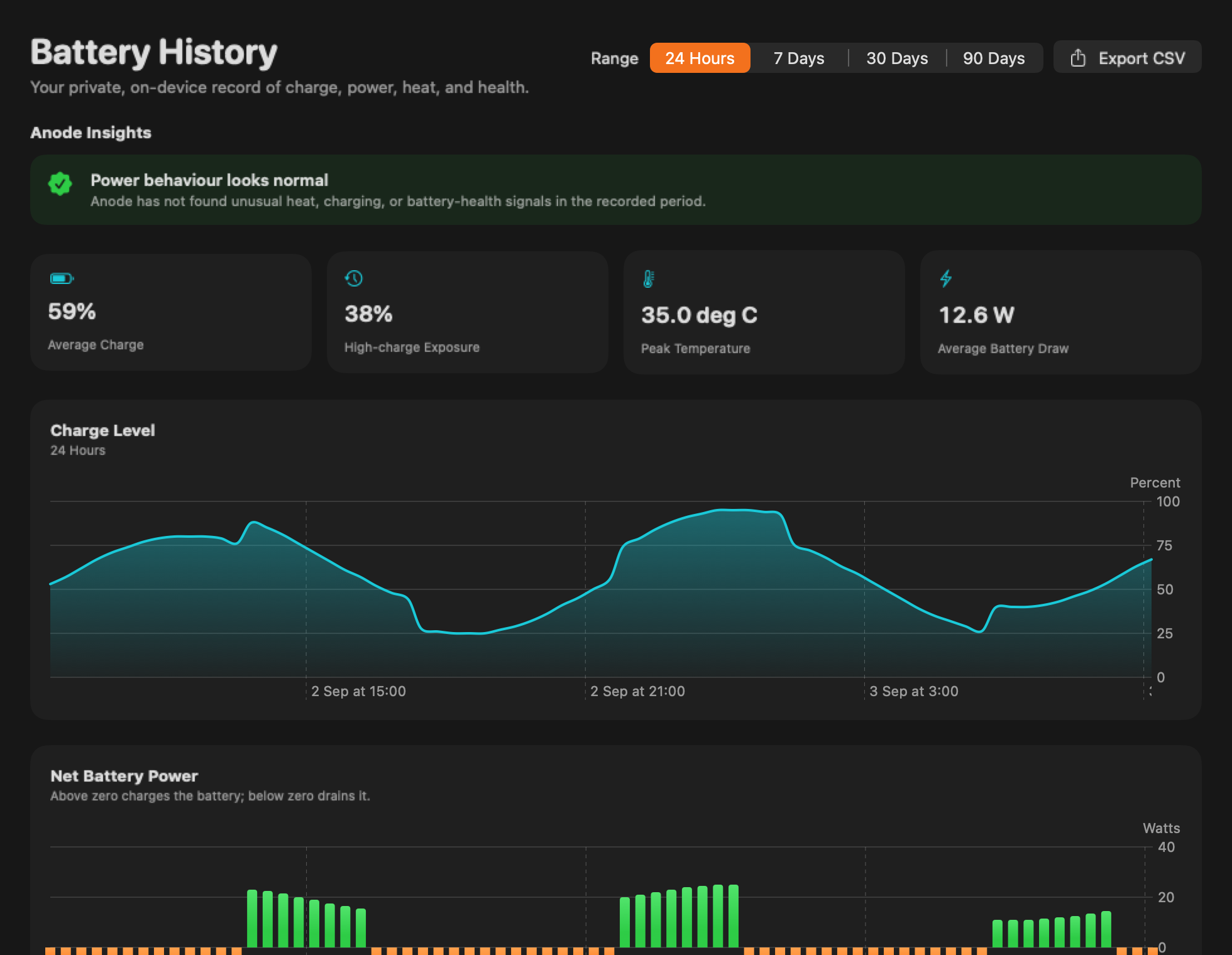1232x955 pixels.
Task: Click the Export CSV button
Action: pos(1127,57)
